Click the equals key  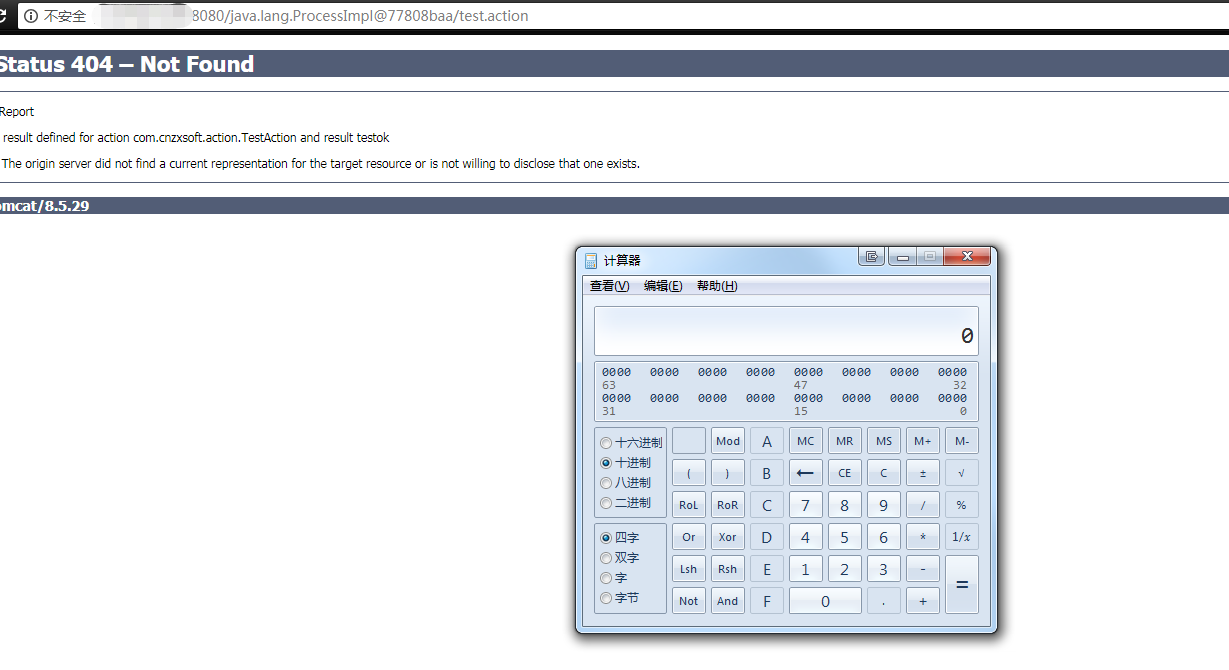coord(962,585)
